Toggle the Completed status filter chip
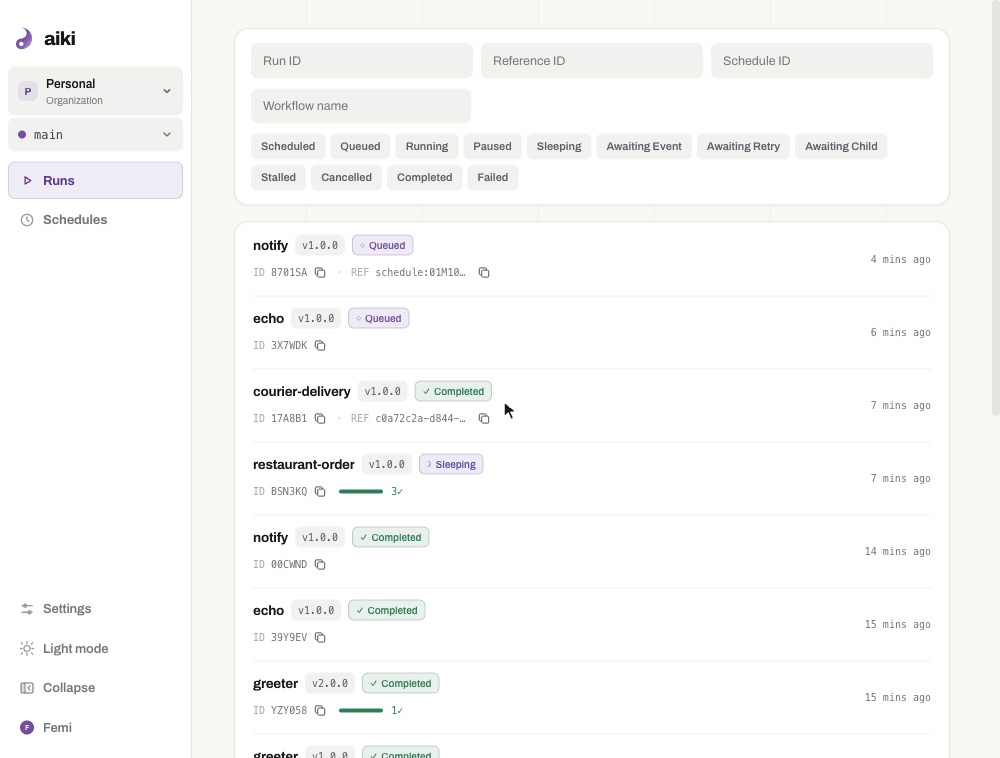The image size is (1000, 758). [425, 178]
